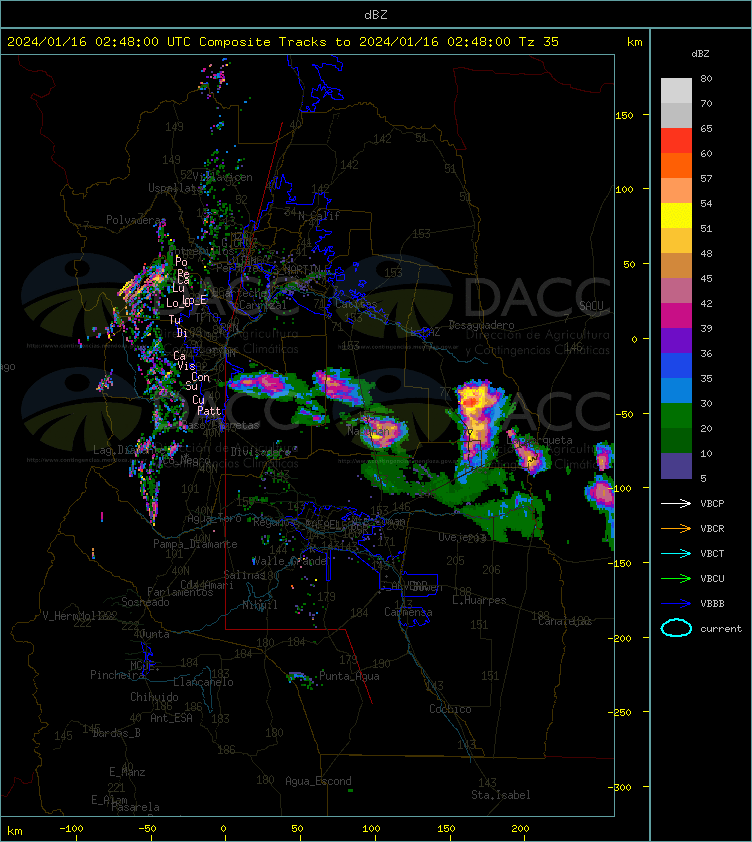The width and height of the screenshot is (752, 842).
Task: Click the 'Pincheira' map label
Action: coord(117,675)
